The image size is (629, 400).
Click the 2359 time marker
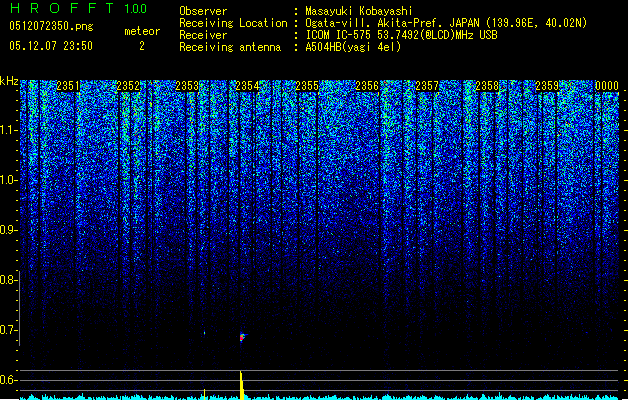click(x=547, y=86)
